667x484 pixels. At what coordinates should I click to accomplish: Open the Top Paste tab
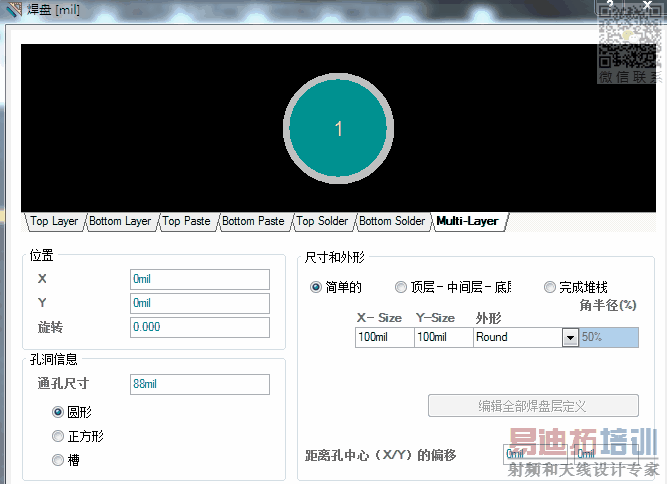pyautogui.click(x=186, y=222)
